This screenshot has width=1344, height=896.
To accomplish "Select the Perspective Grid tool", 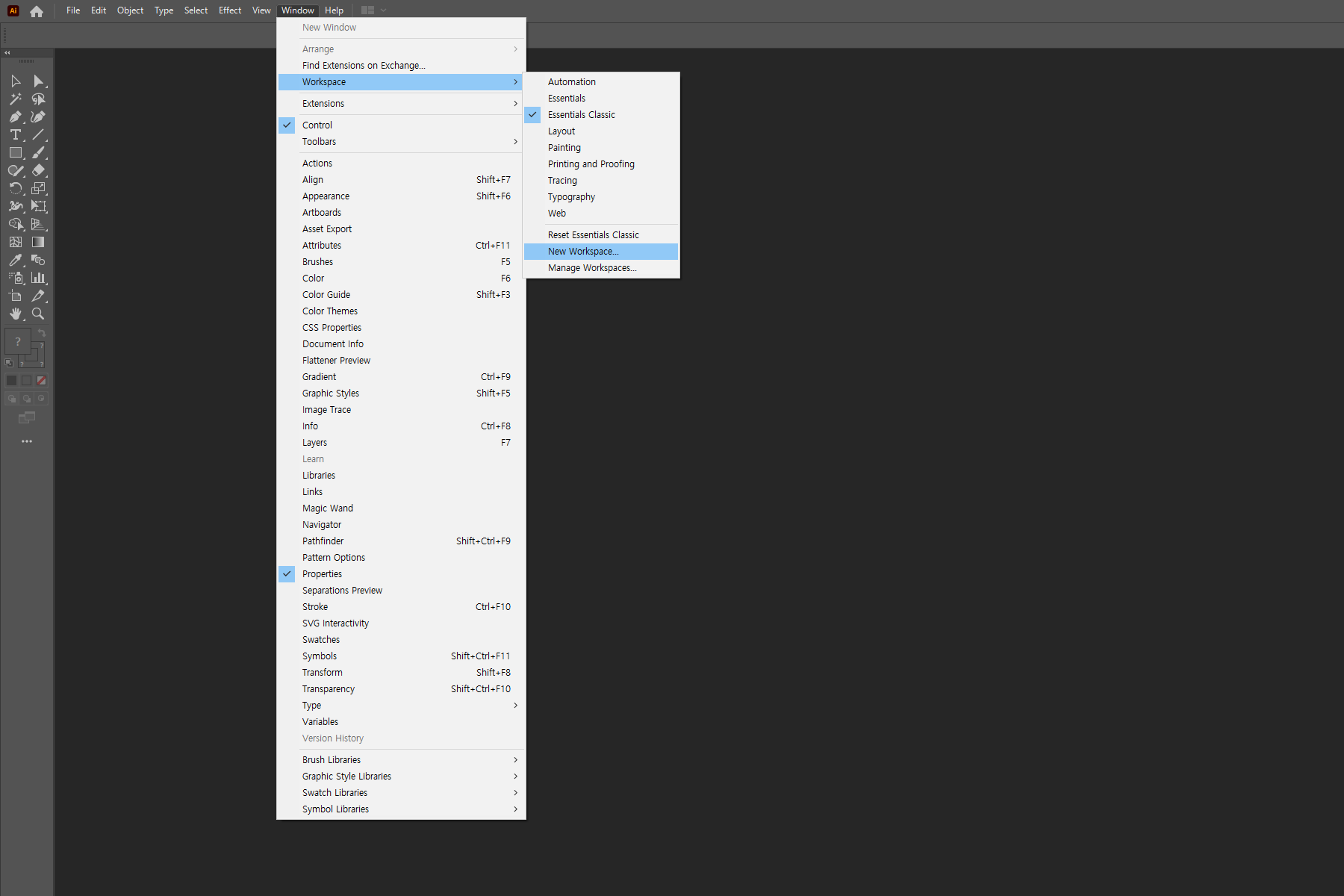I will click(x=39, y=224).
